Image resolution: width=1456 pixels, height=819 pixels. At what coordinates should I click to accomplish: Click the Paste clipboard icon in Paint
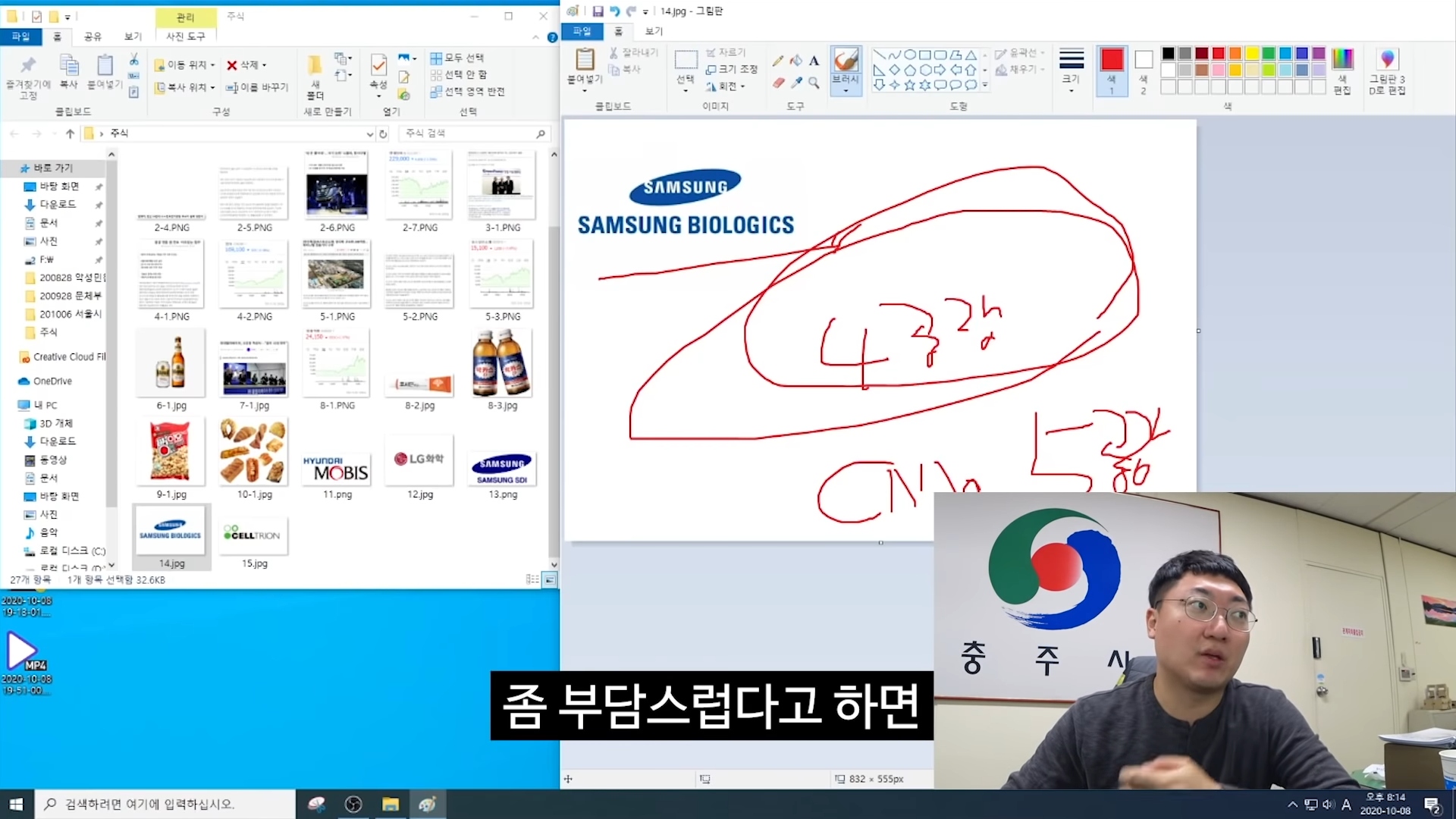(x=585, y=59)
